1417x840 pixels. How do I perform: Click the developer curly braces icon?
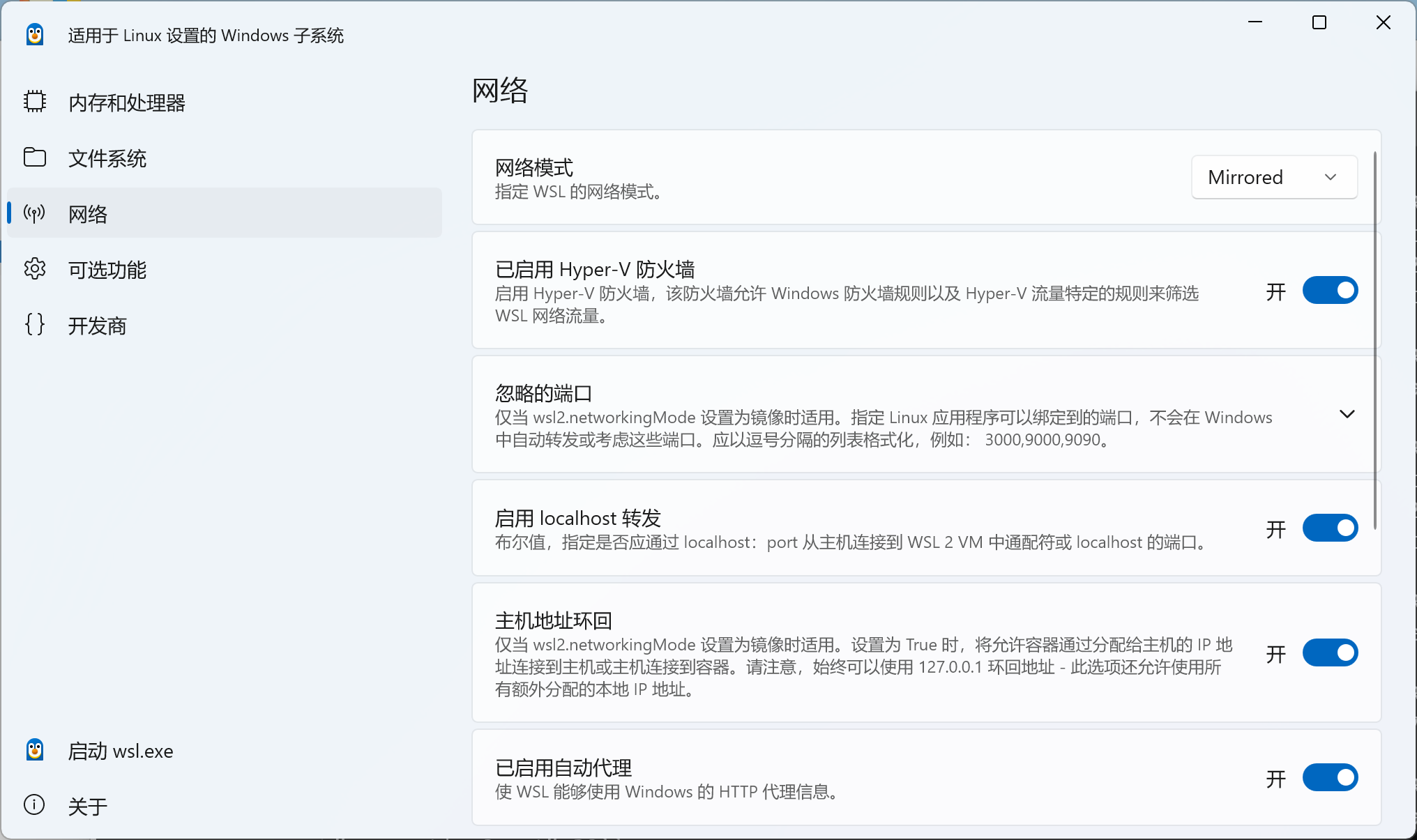pos(34,325)
